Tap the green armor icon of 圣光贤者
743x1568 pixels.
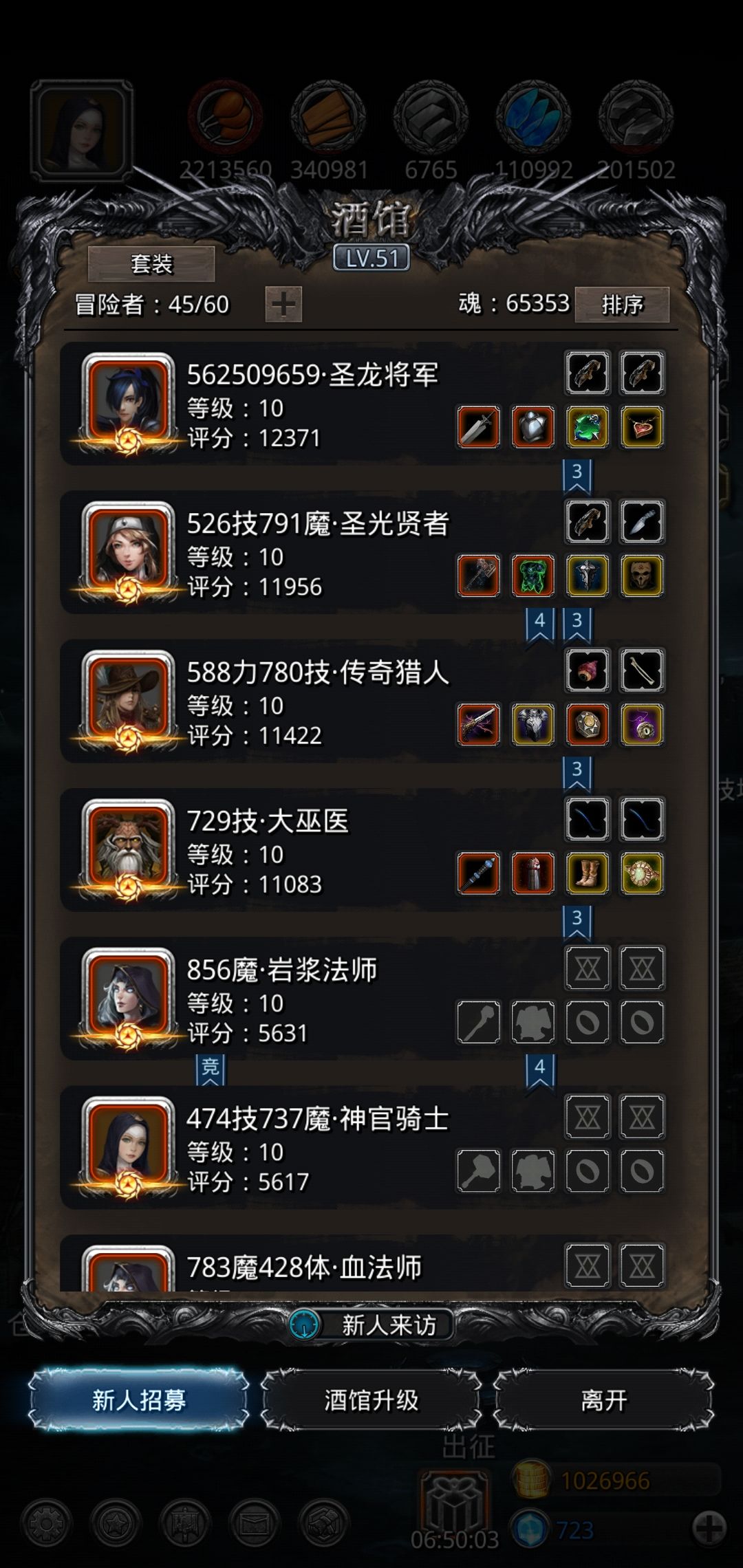click(533, 576)
